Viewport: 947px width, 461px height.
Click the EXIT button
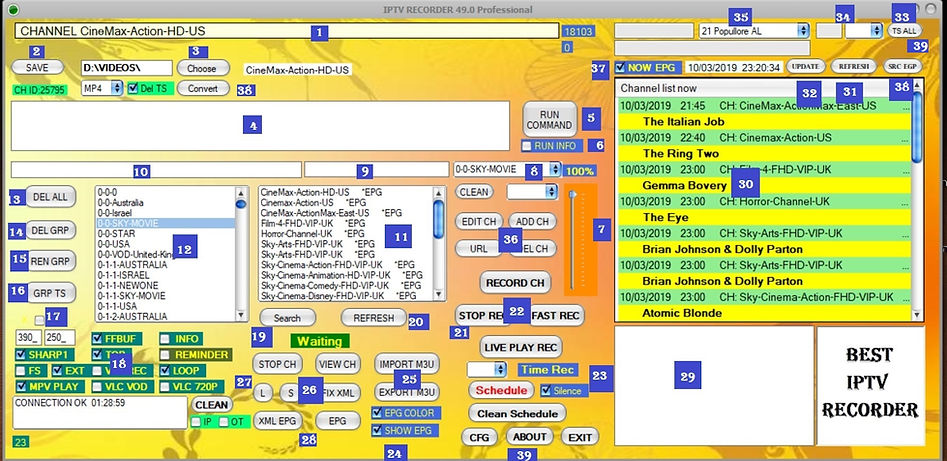tap(580, 437)
